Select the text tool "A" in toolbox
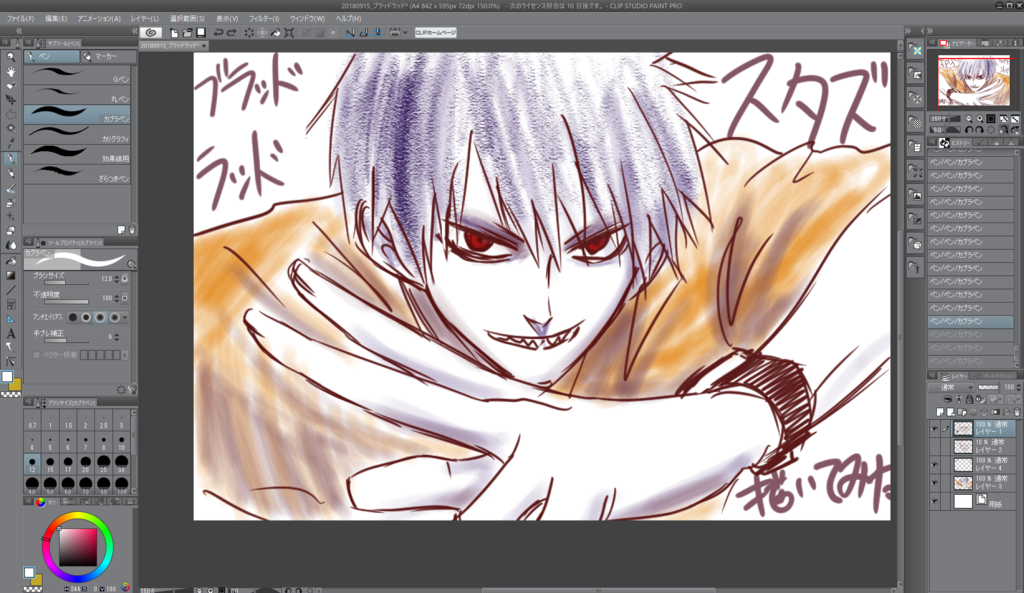The height and width of the screenshot is (593, 1024). point(10,334)
